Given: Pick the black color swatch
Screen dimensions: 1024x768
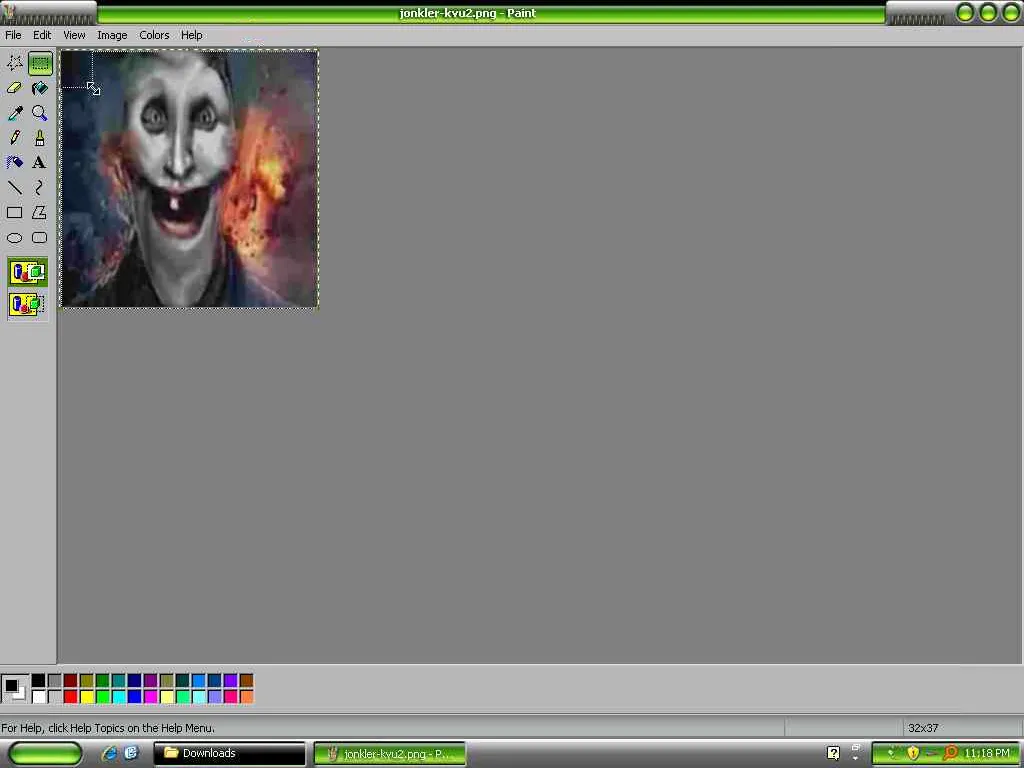Looking at the screenshot, I should (39, 681).
